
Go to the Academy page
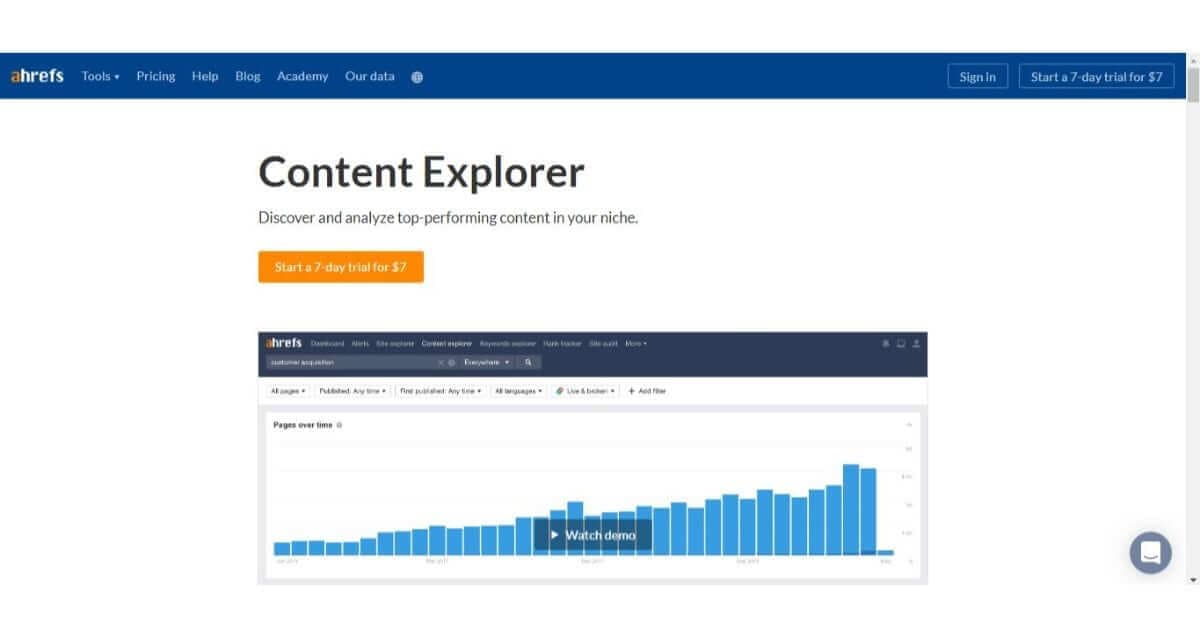302,76
